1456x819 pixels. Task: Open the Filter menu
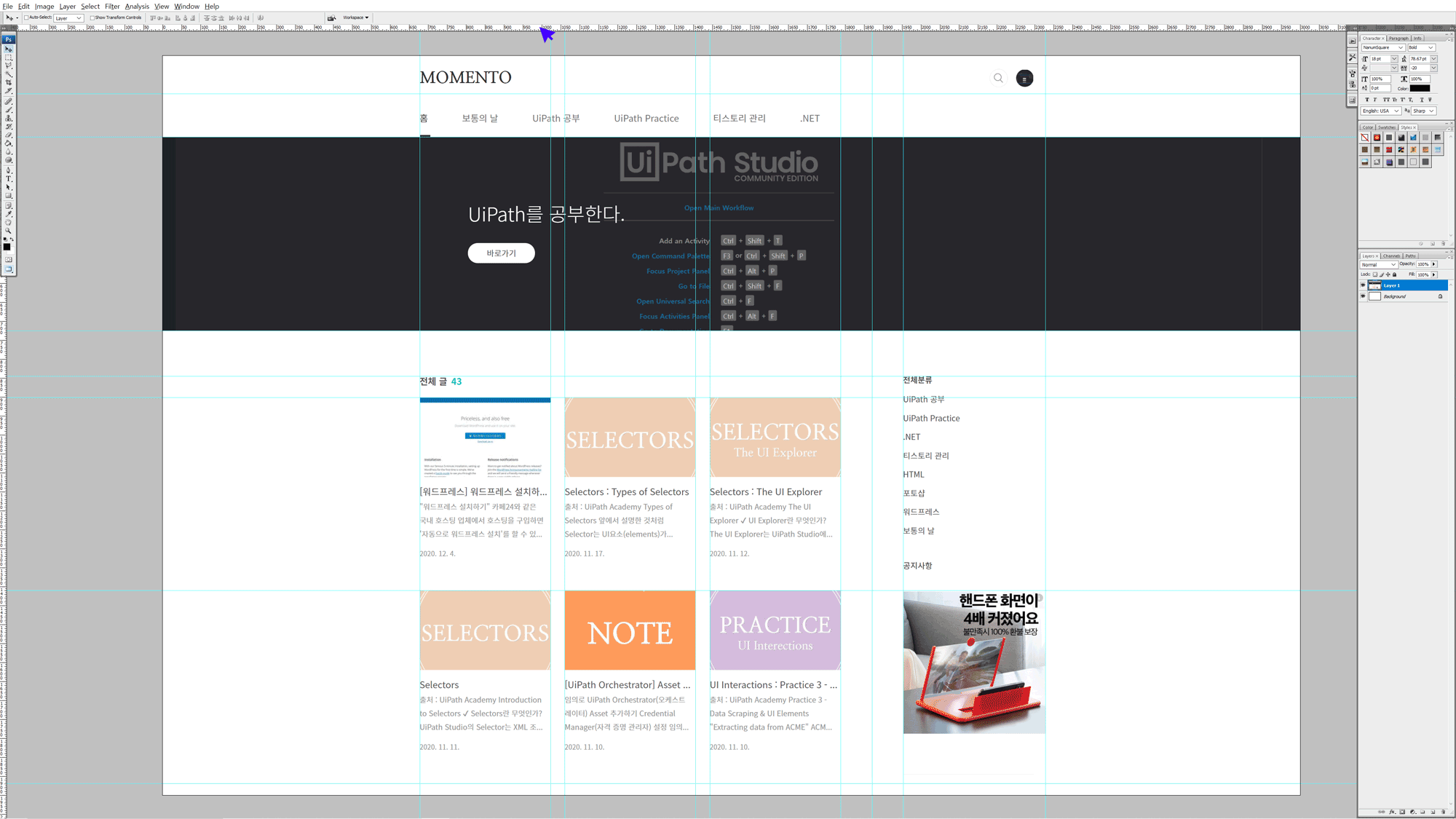(112, 6)
